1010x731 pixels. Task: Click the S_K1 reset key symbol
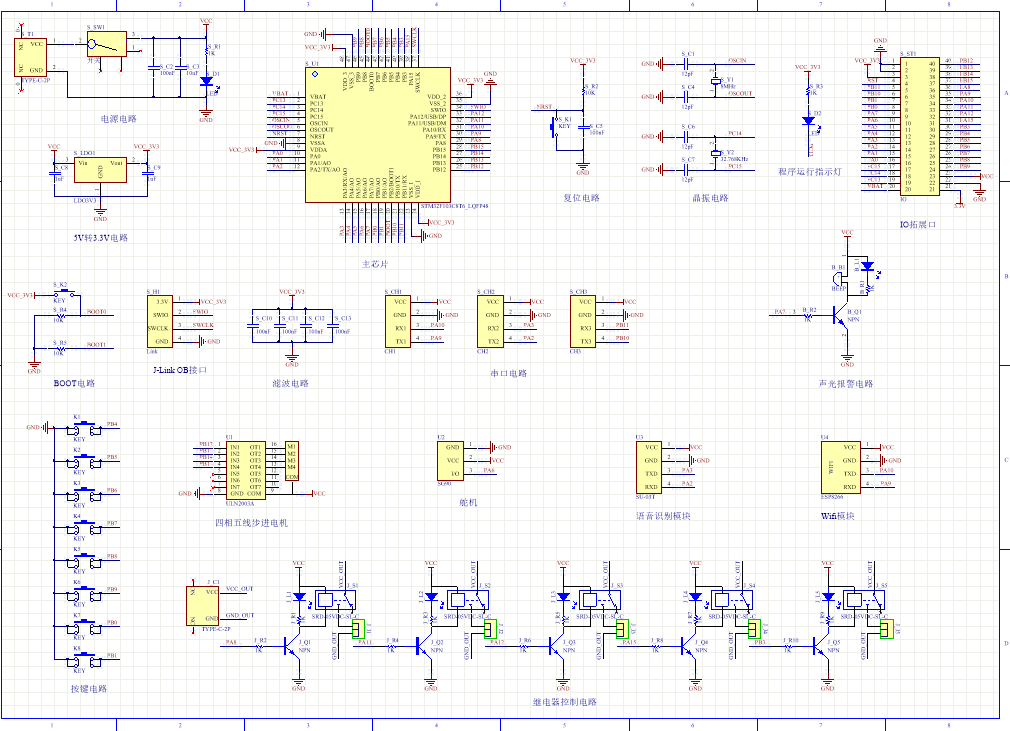pyautogui.click(x=554, y=126)
